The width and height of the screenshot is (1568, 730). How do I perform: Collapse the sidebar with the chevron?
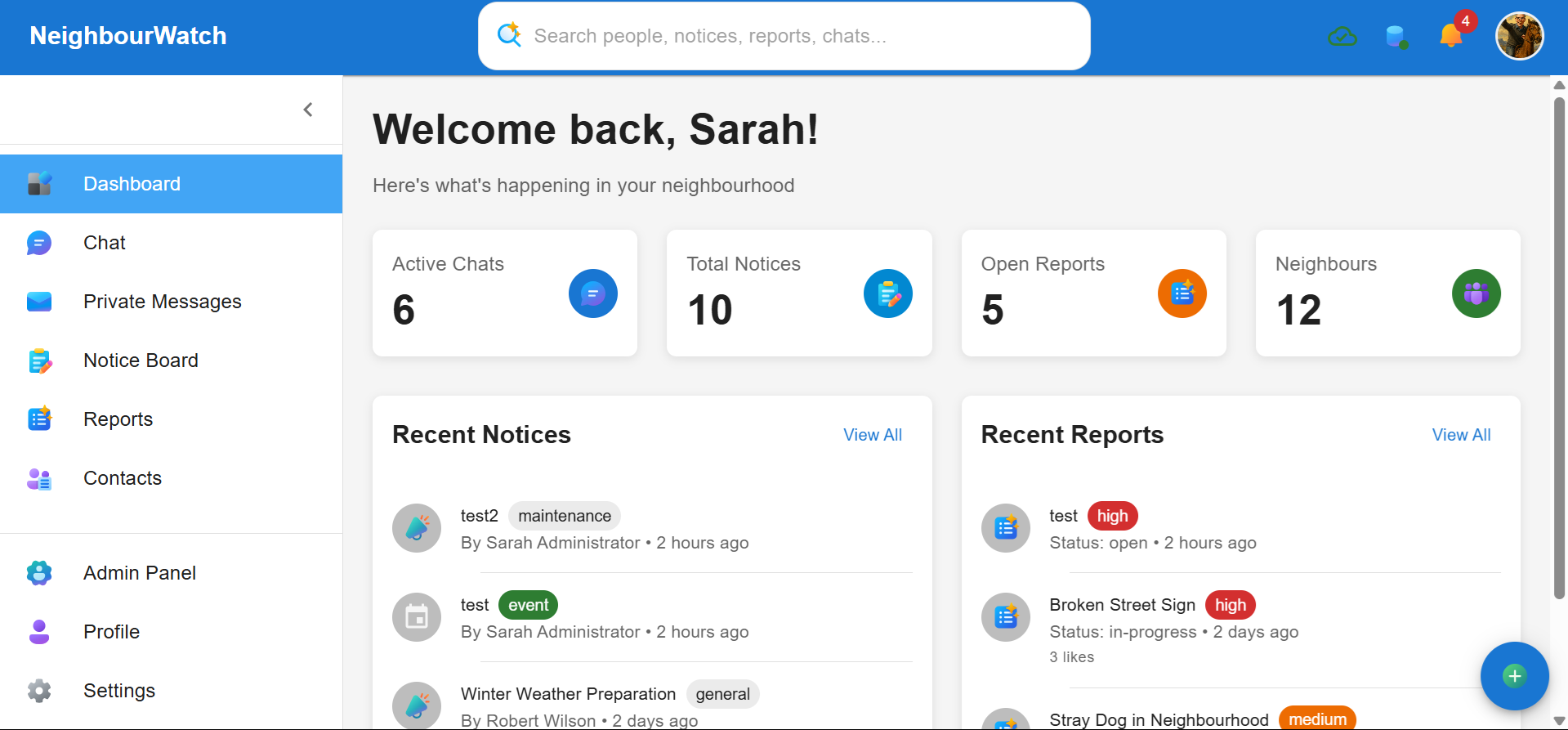308,110
